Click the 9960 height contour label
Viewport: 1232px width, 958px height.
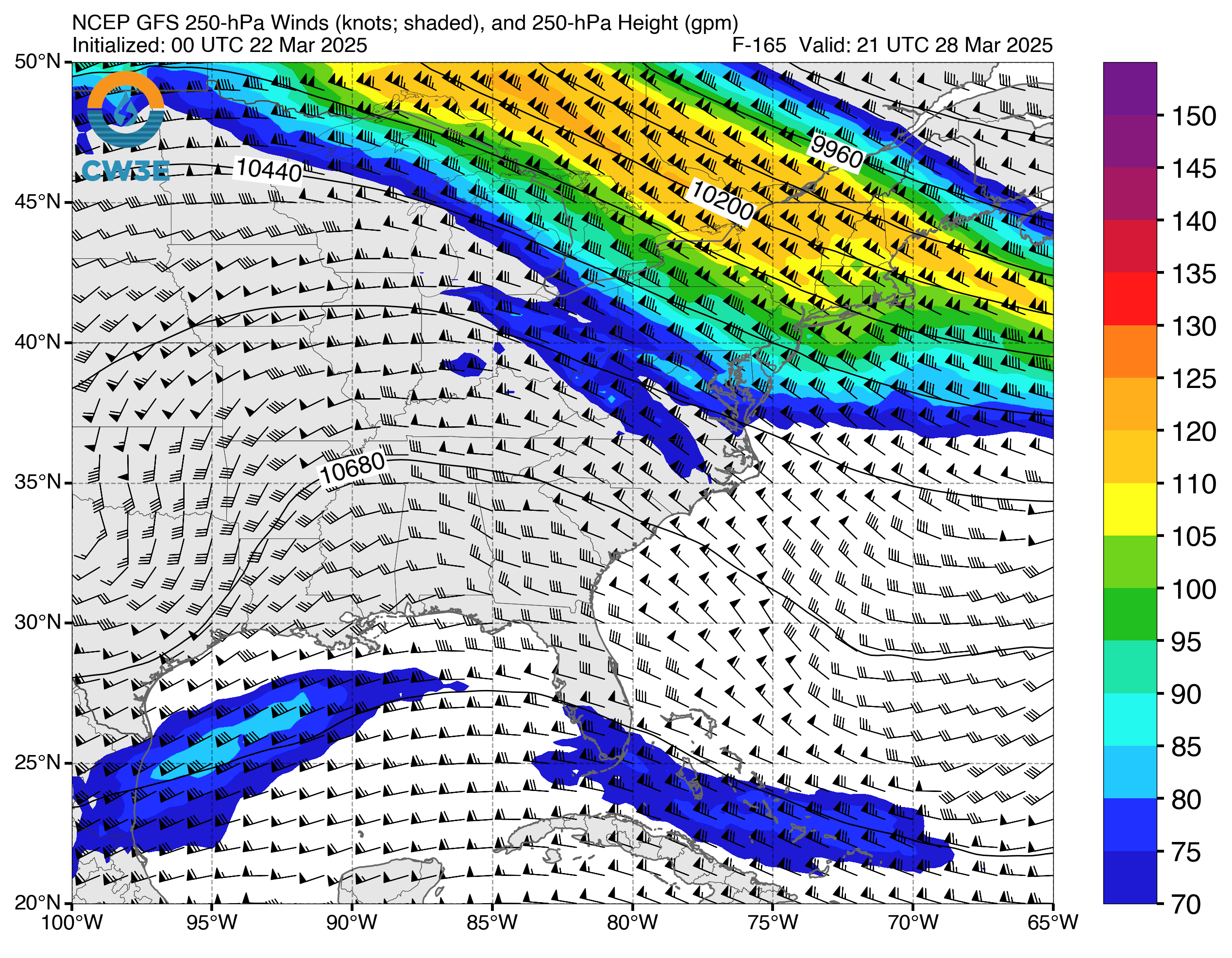836,151
